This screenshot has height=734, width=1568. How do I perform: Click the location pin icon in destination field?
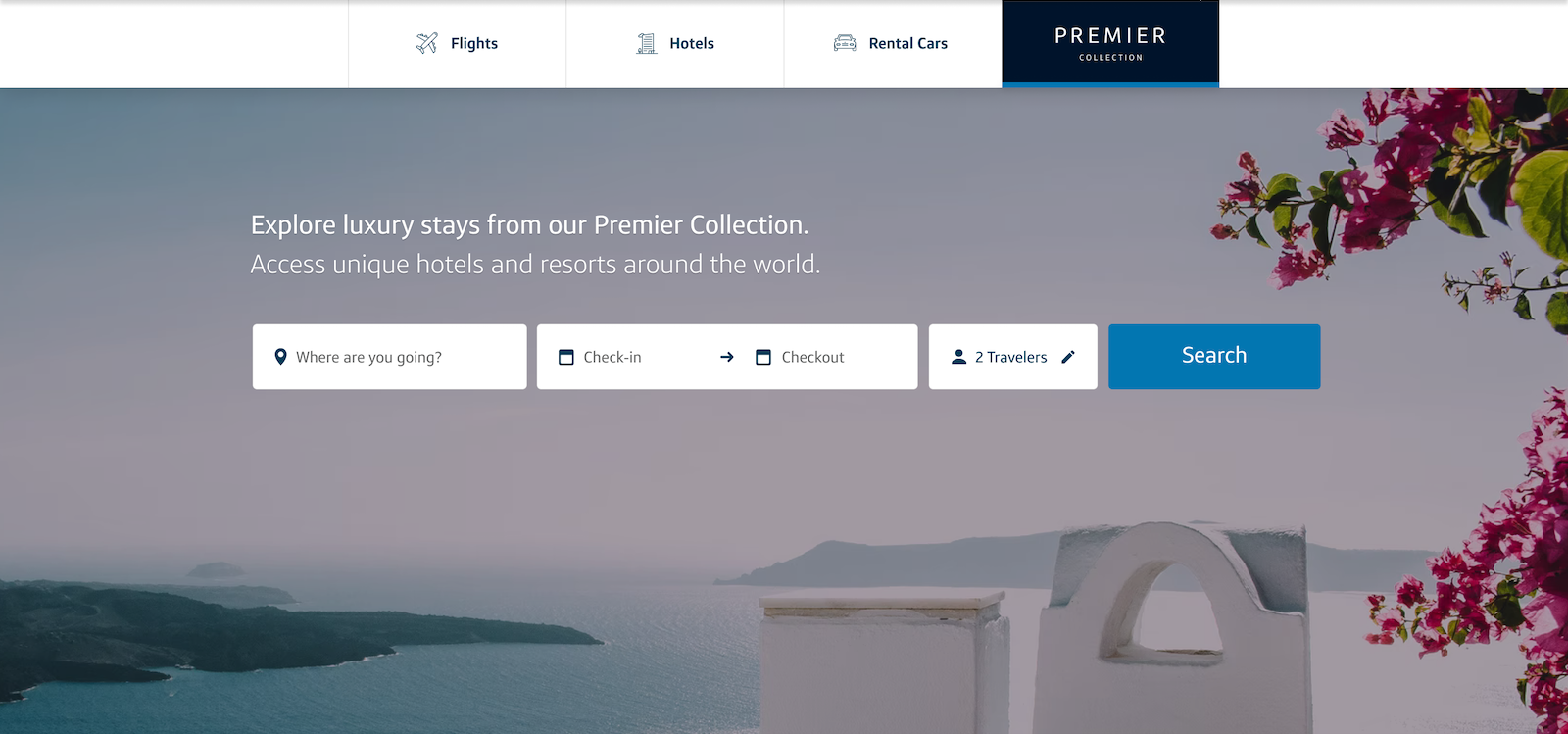pos(280,357)
